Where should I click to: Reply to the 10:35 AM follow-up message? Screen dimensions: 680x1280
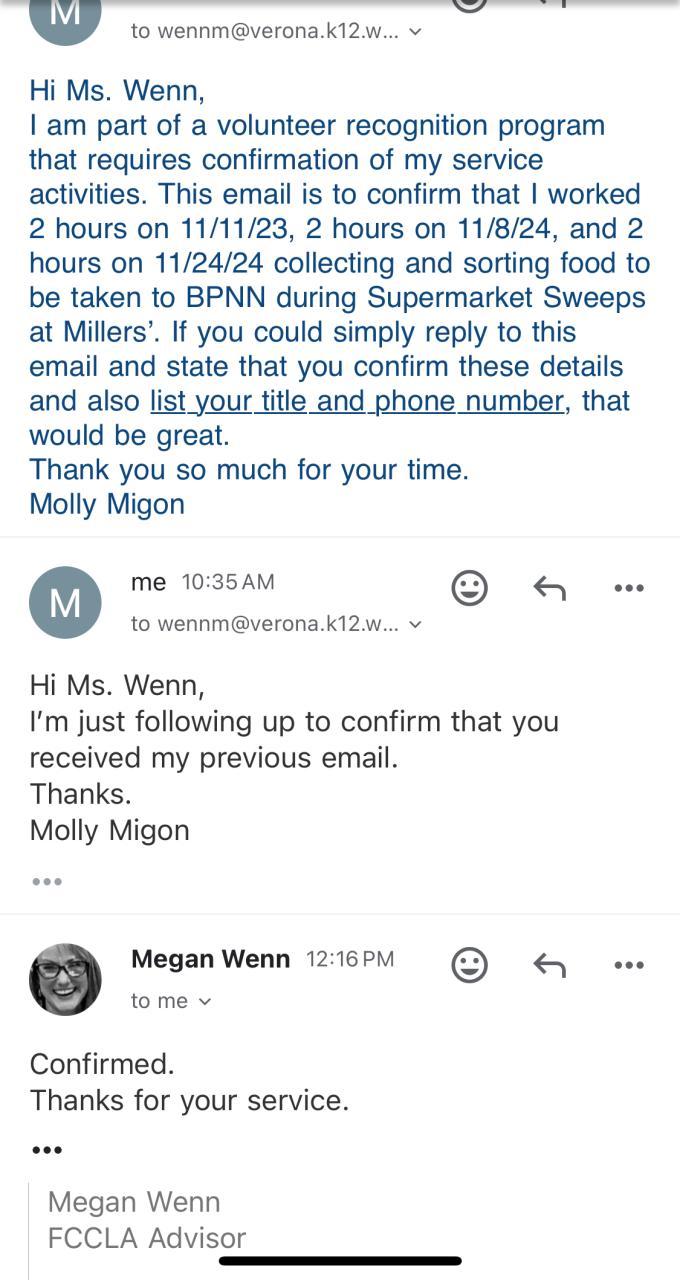(x=549, y=588)
